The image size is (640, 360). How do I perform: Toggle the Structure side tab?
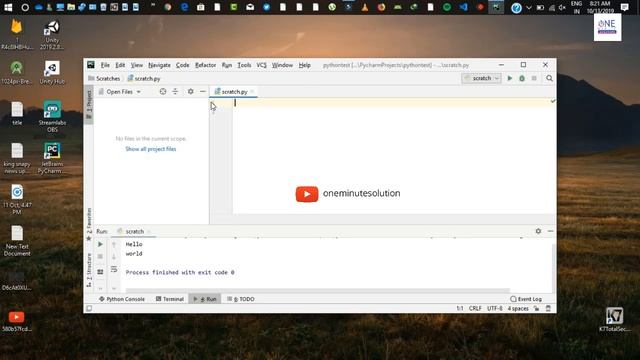tap(89, 270)
